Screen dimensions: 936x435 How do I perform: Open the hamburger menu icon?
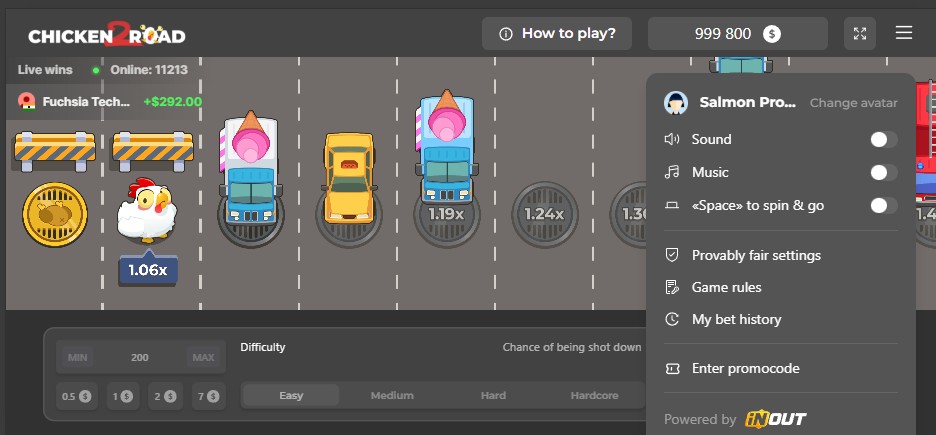[904, 33]
